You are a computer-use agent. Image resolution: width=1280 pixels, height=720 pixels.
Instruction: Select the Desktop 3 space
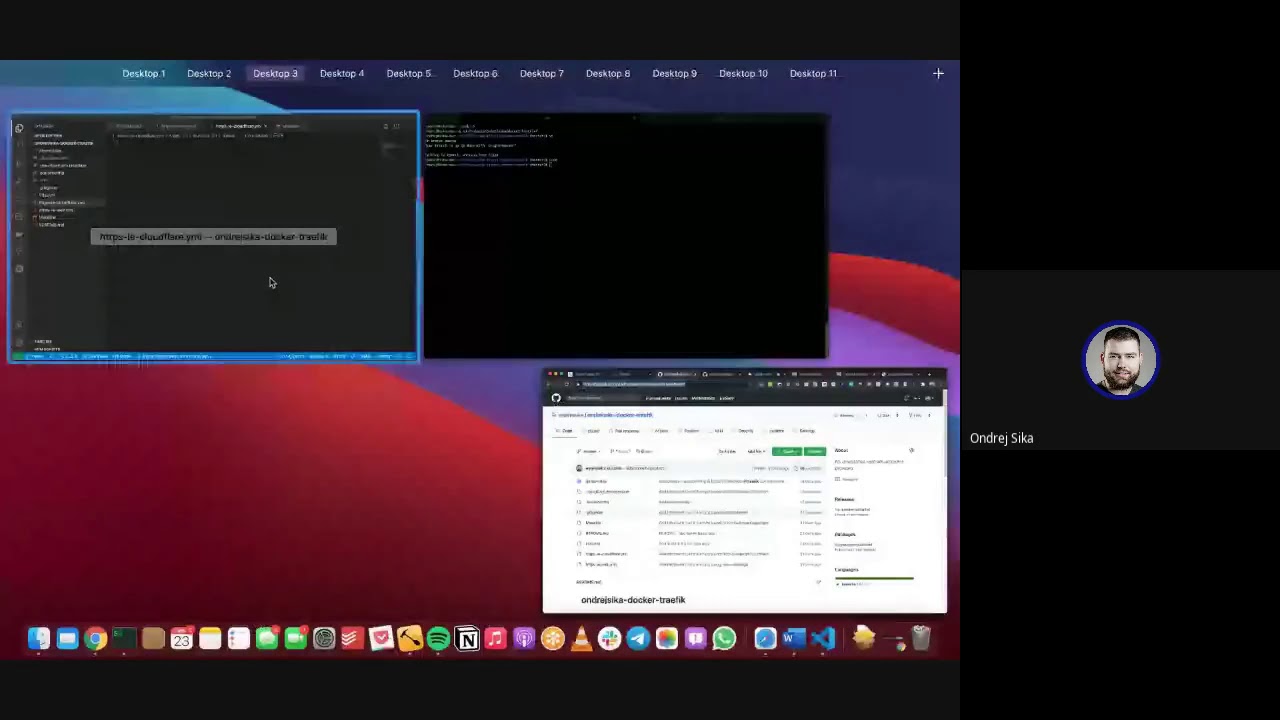pos(275,73)
